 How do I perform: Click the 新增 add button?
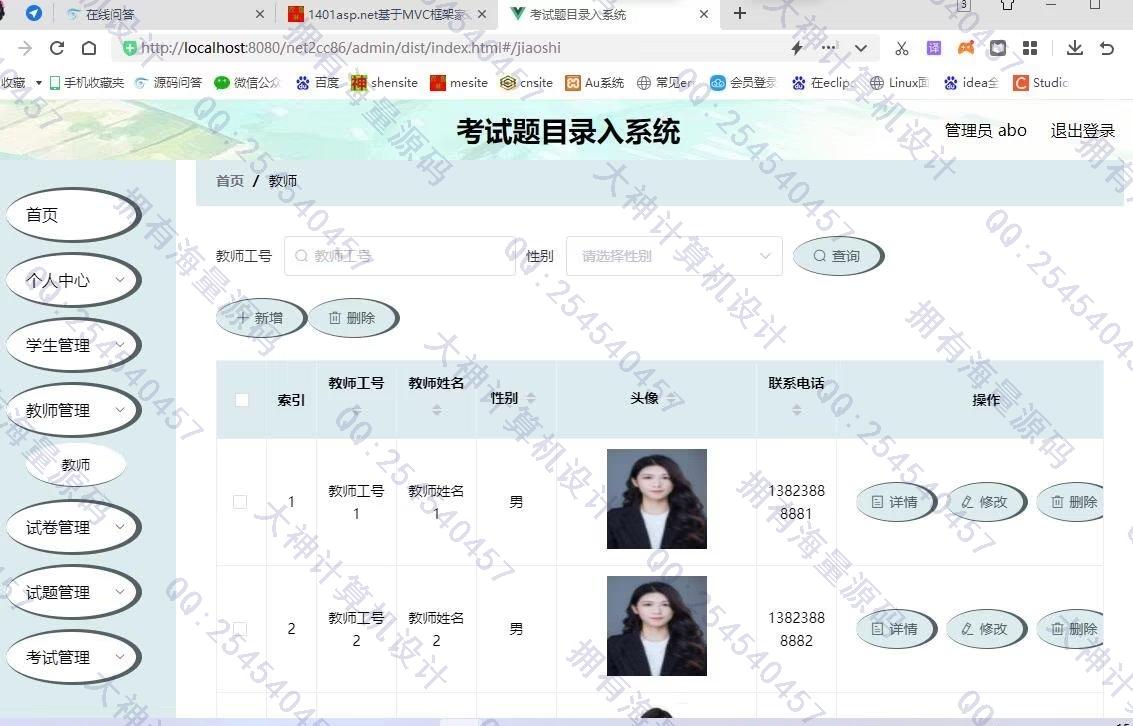pyautogui.click(x=261, y=318)
